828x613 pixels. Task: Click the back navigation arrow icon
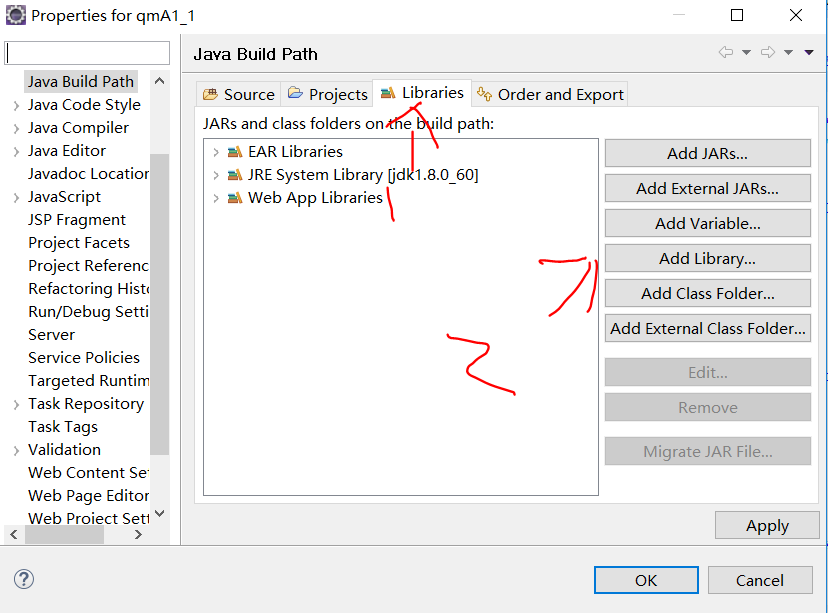726,52
